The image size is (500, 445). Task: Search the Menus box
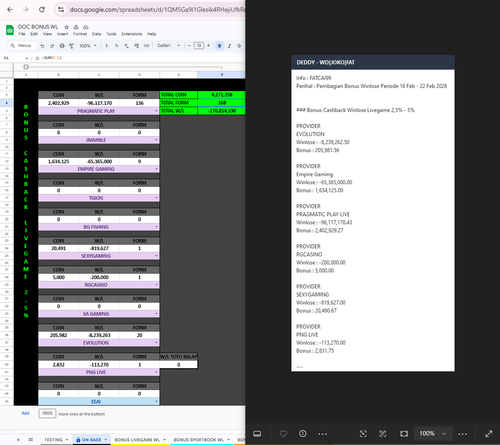tap(22, 46)
